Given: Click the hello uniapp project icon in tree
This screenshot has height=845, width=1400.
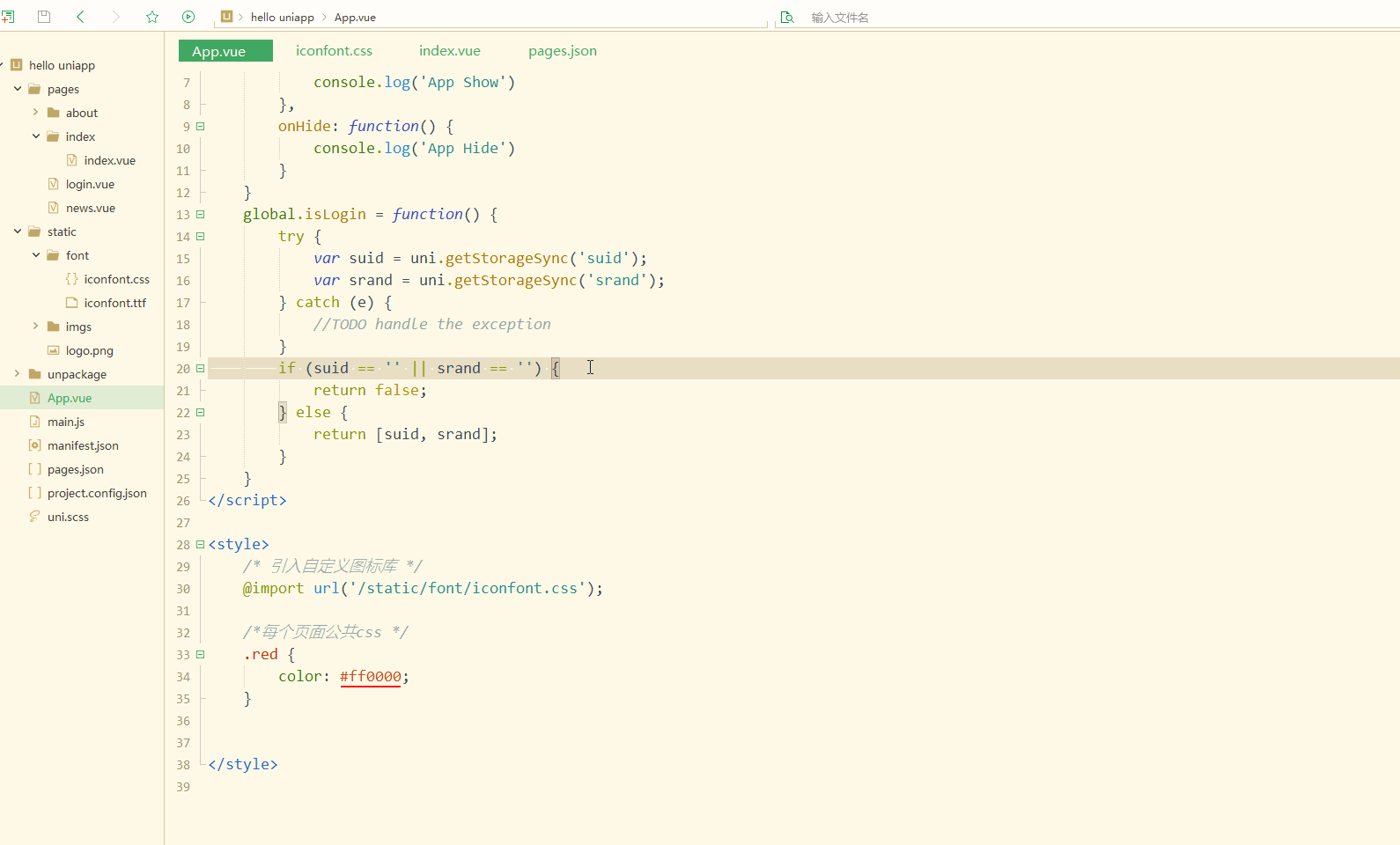Looking at the screenshot, I should coord(17,65).
